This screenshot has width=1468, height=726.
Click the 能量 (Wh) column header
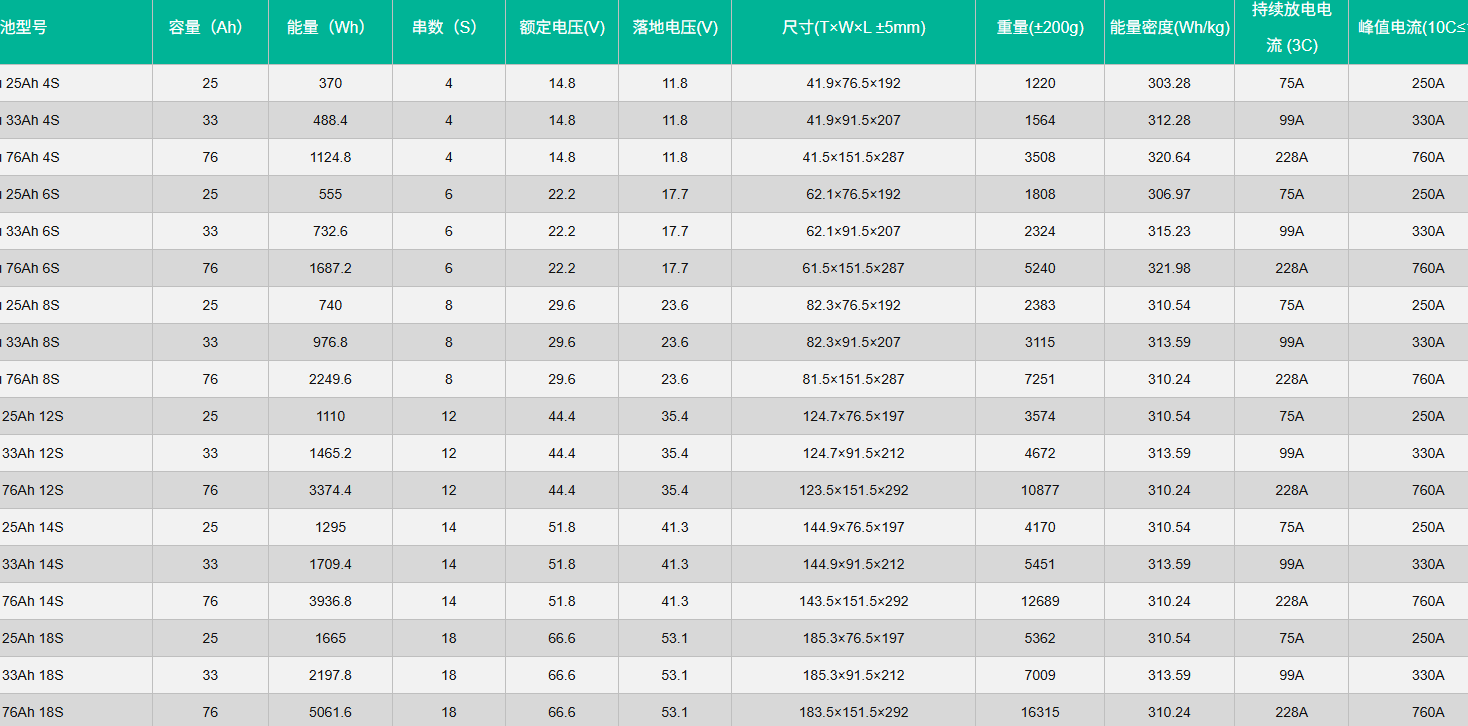coord(330,28)
